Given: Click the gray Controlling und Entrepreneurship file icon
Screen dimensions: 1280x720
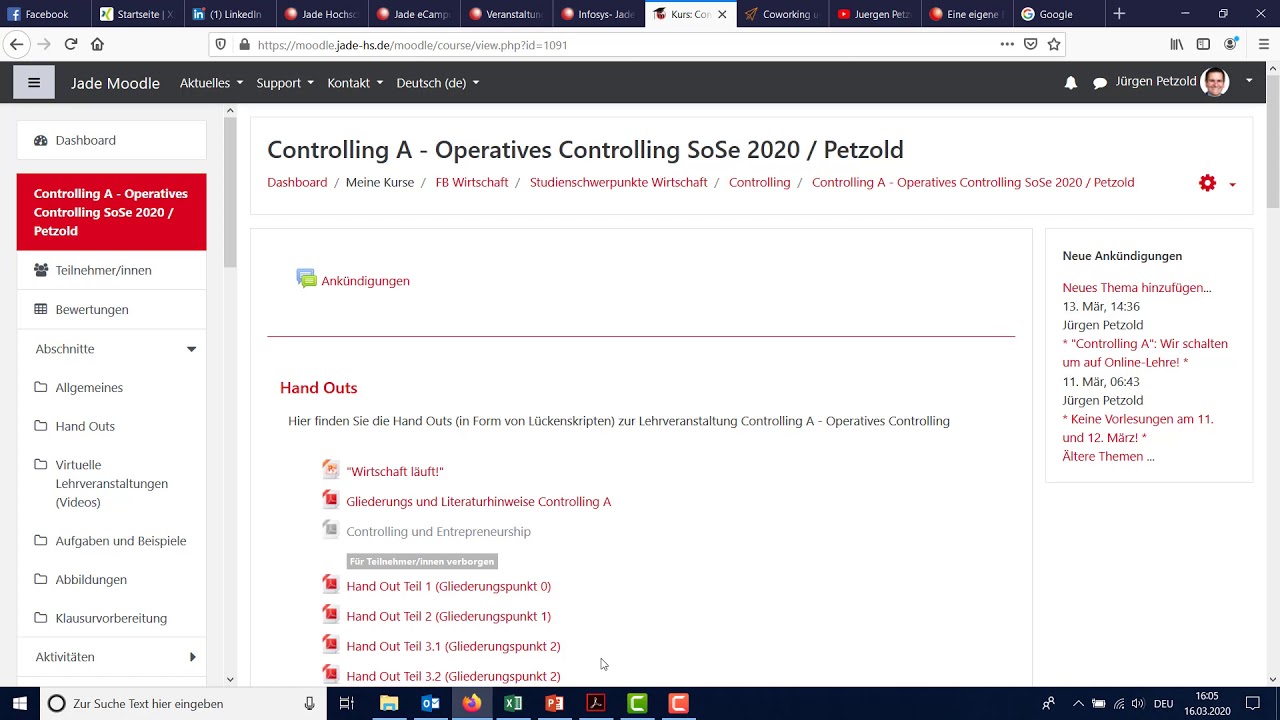Looking at the screenshot, I should click(330, 529).
